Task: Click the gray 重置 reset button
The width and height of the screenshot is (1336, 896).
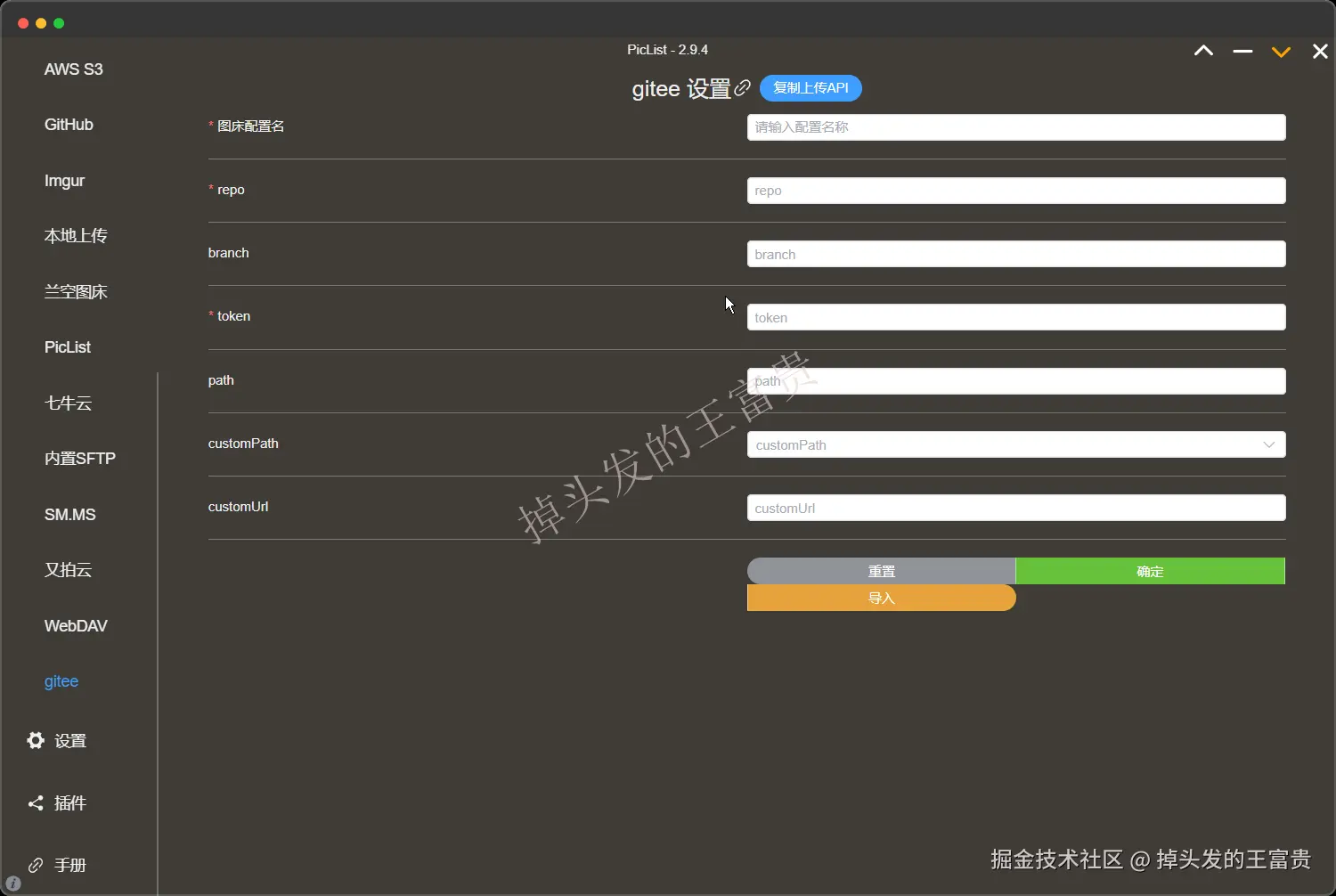Action: (x=882, y=571)
